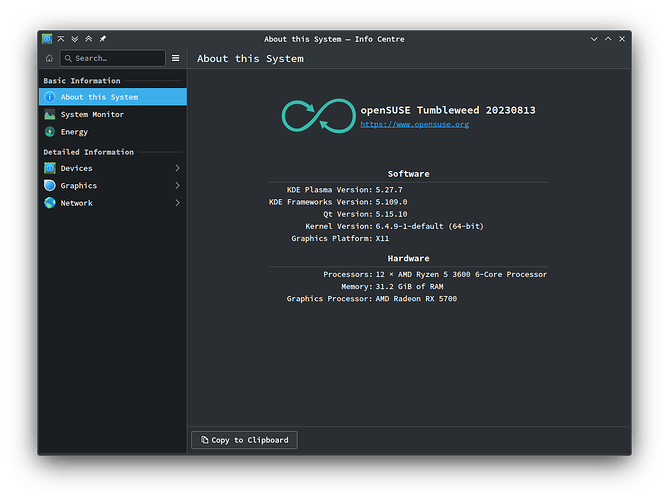668x500 pixels.
Task: Click the Software section heading
Action: click(x=408, y=174)
